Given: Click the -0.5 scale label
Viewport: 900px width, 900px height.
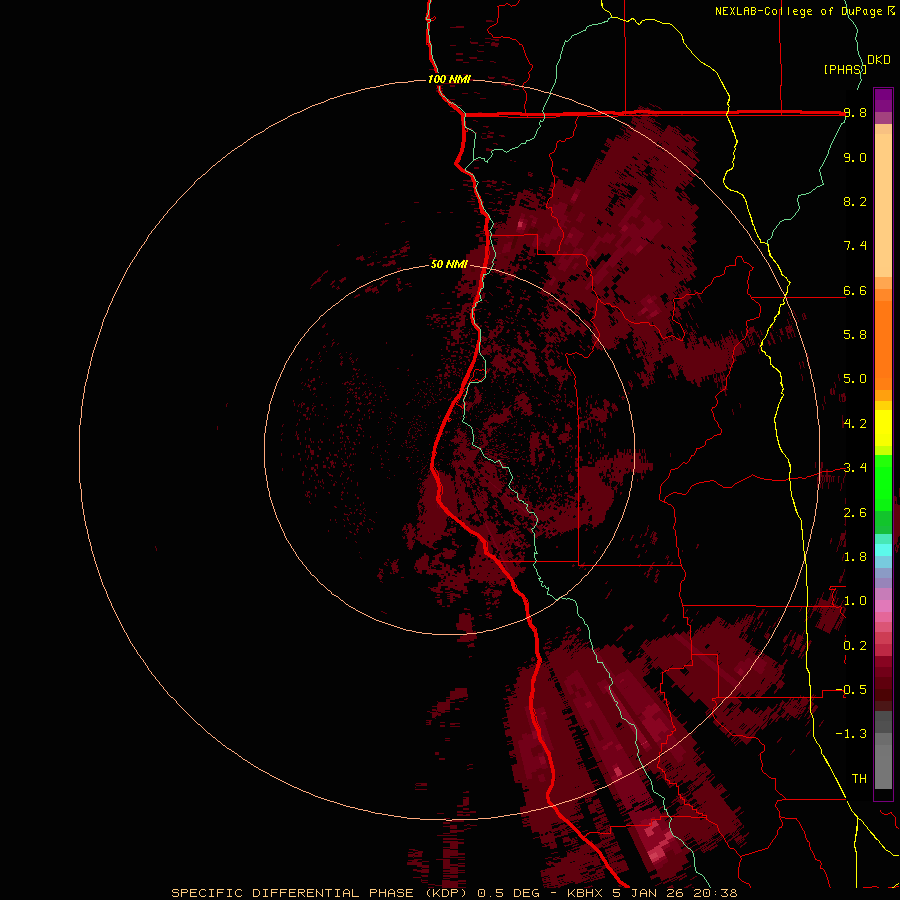Looking at the screenshot, I should [851, 690].
